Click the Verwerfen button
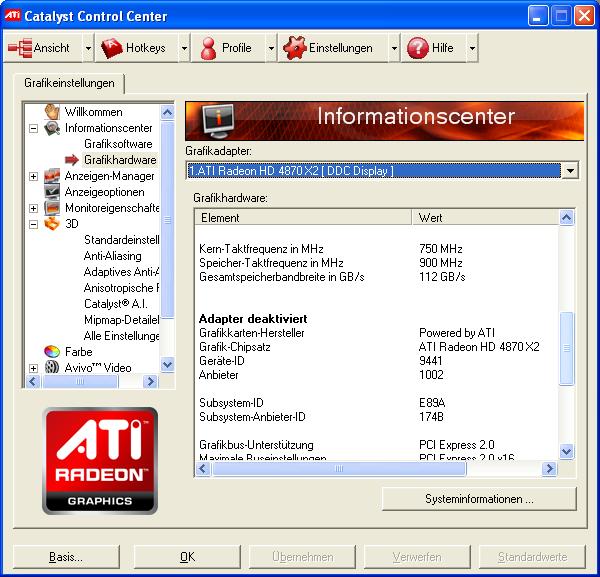The height and width of the screenshot is (577, 600). point(417,557)
